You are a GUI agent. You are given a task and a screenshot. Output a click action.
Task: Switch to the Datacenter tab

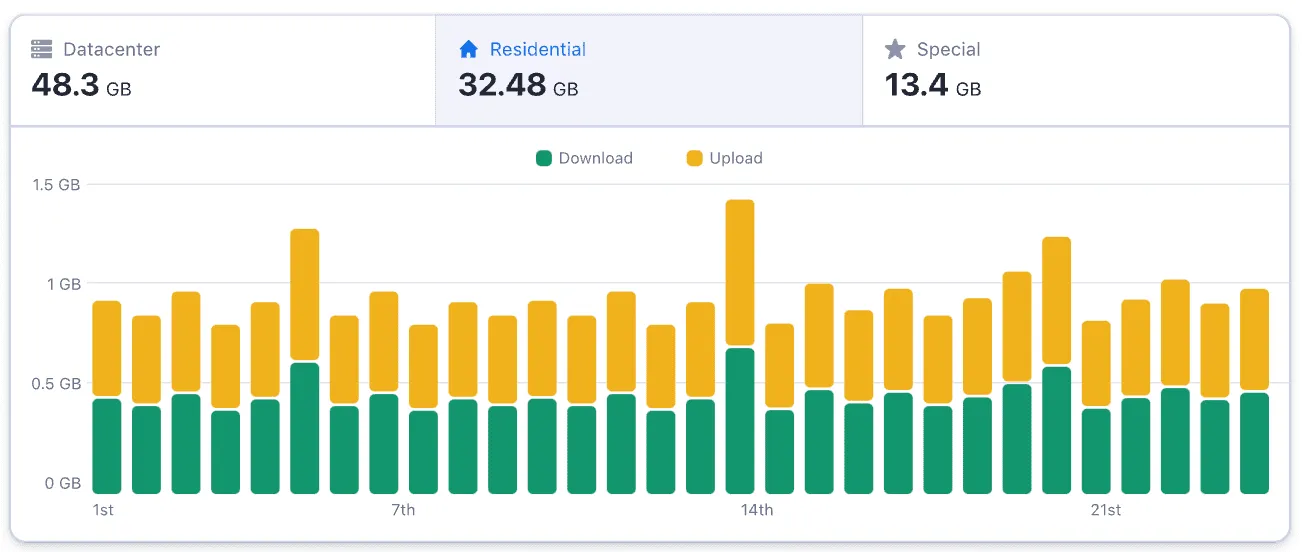(x=222, y=70)
